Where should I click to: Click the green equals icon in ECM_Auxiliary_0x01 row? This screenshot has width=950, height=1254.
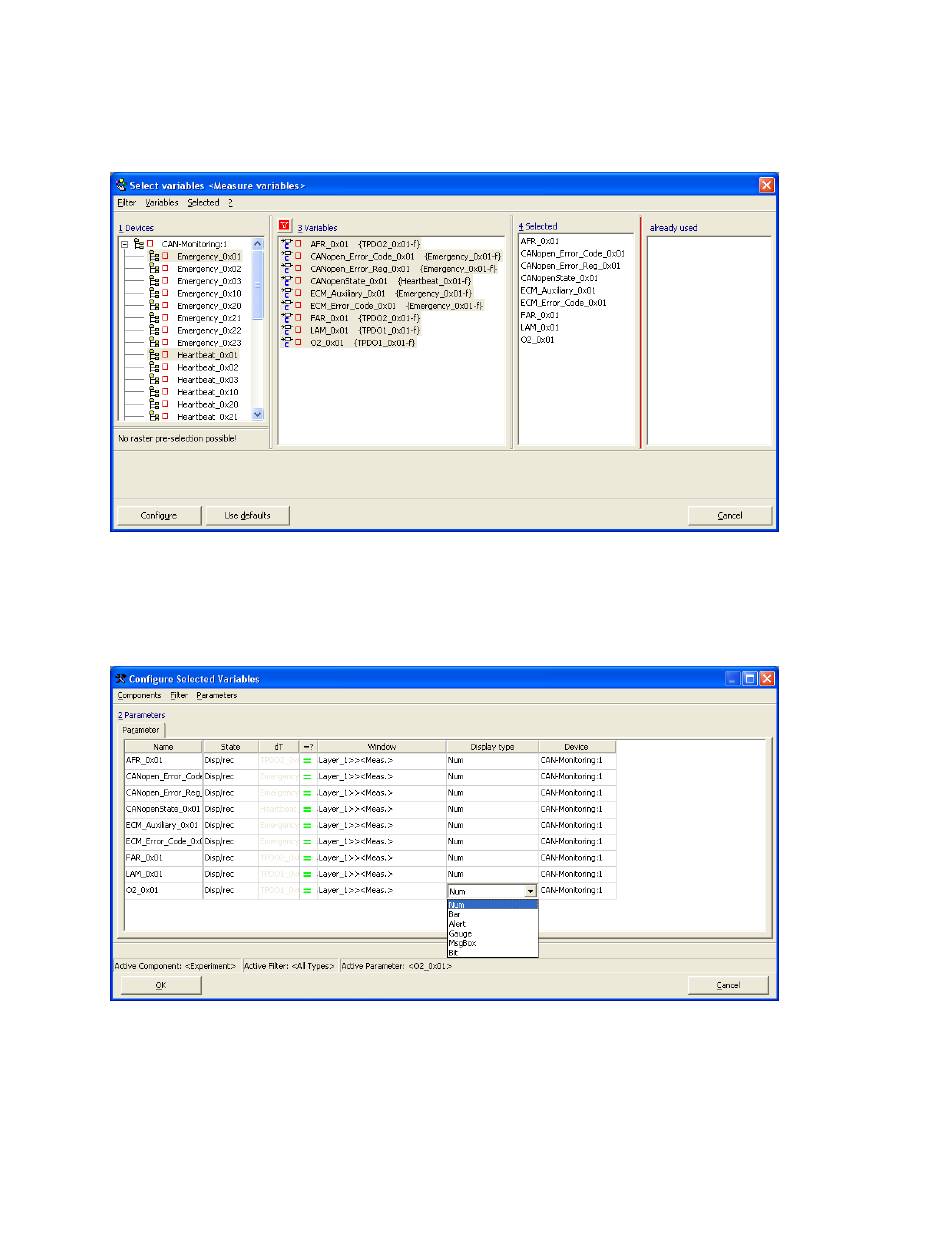308,825
